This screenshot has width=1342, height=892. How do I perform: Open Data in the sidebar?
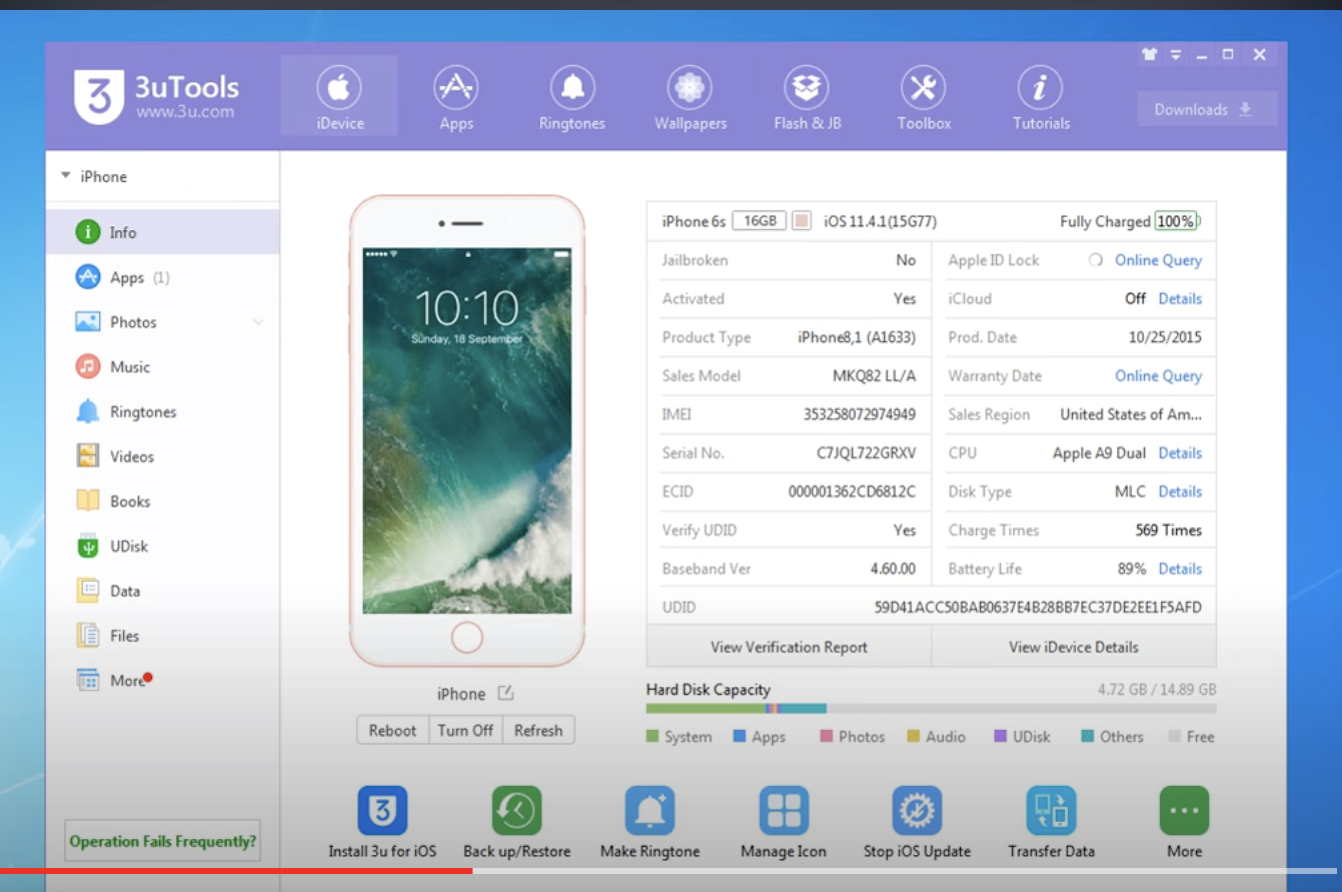click(x=162, y=591)
